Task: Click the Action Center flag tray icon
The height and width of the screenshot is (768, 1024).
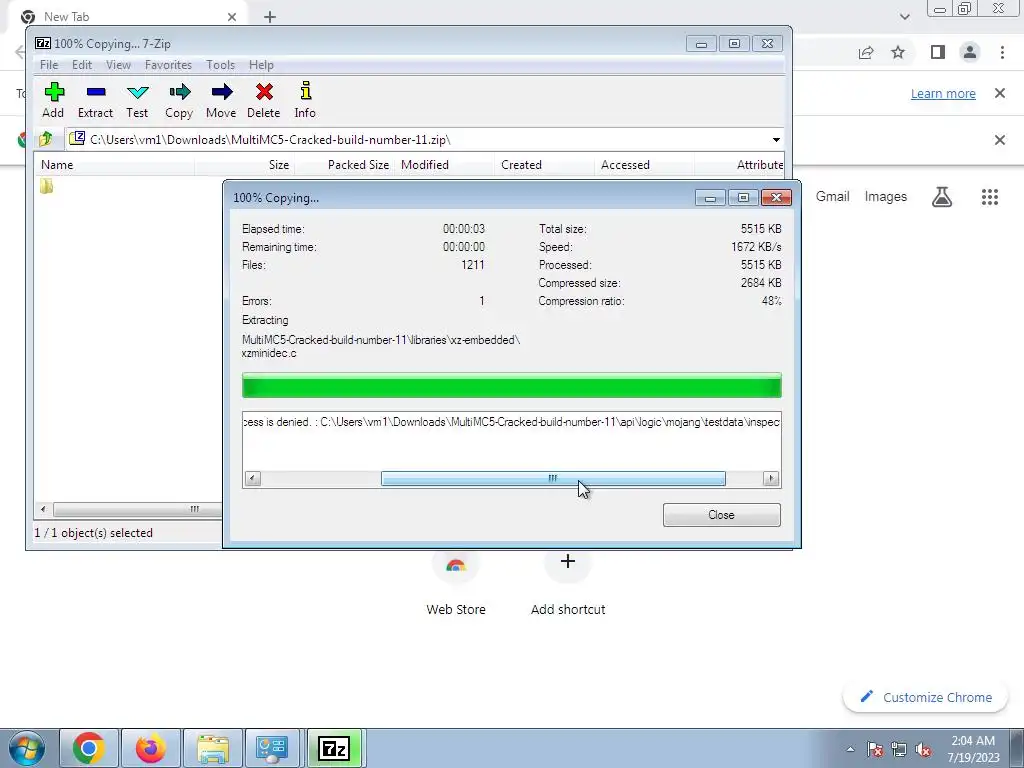Action: [x=875, y=749]
